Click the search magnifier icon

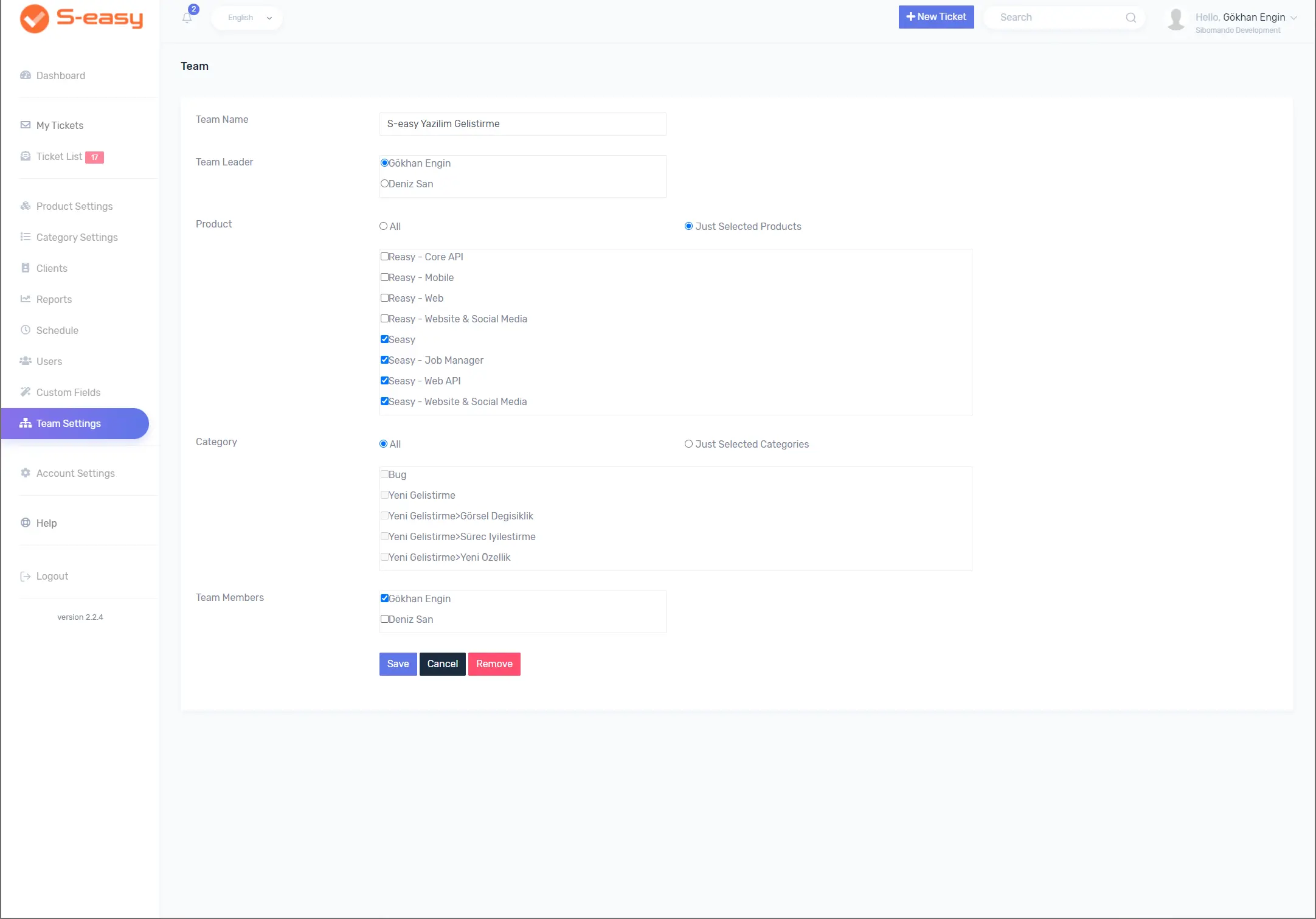pyautogui.click(x=1131, y=18)
